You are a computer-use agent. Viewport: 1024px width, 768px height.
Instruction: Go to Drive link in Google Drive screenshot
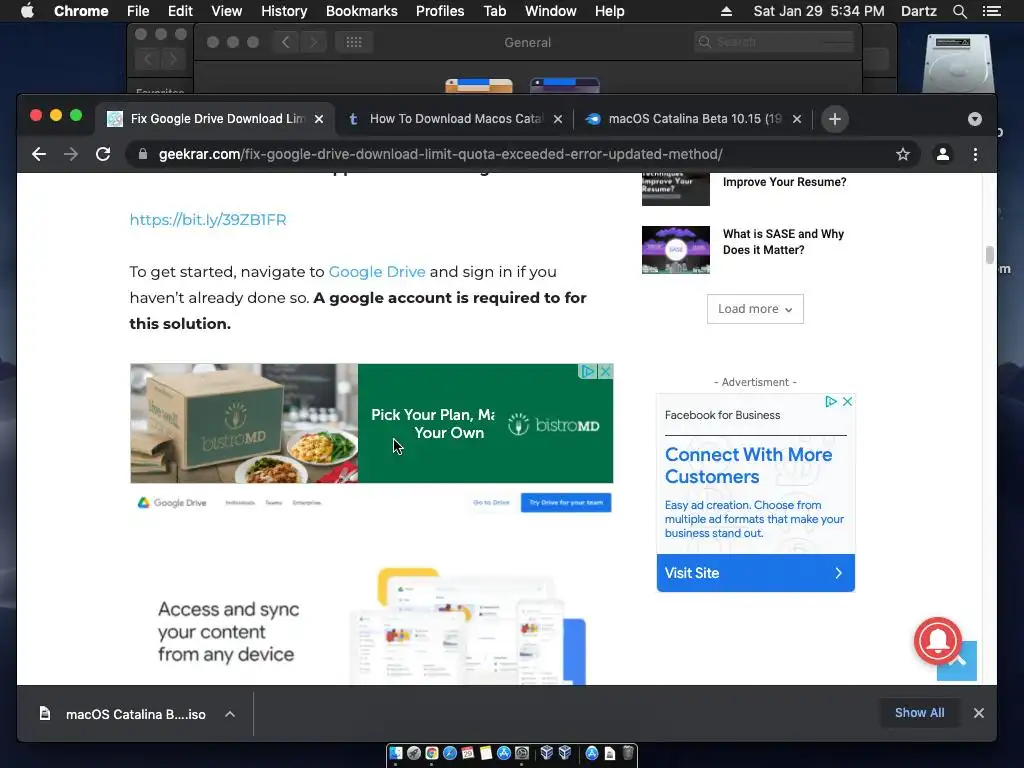pos(491,503)
